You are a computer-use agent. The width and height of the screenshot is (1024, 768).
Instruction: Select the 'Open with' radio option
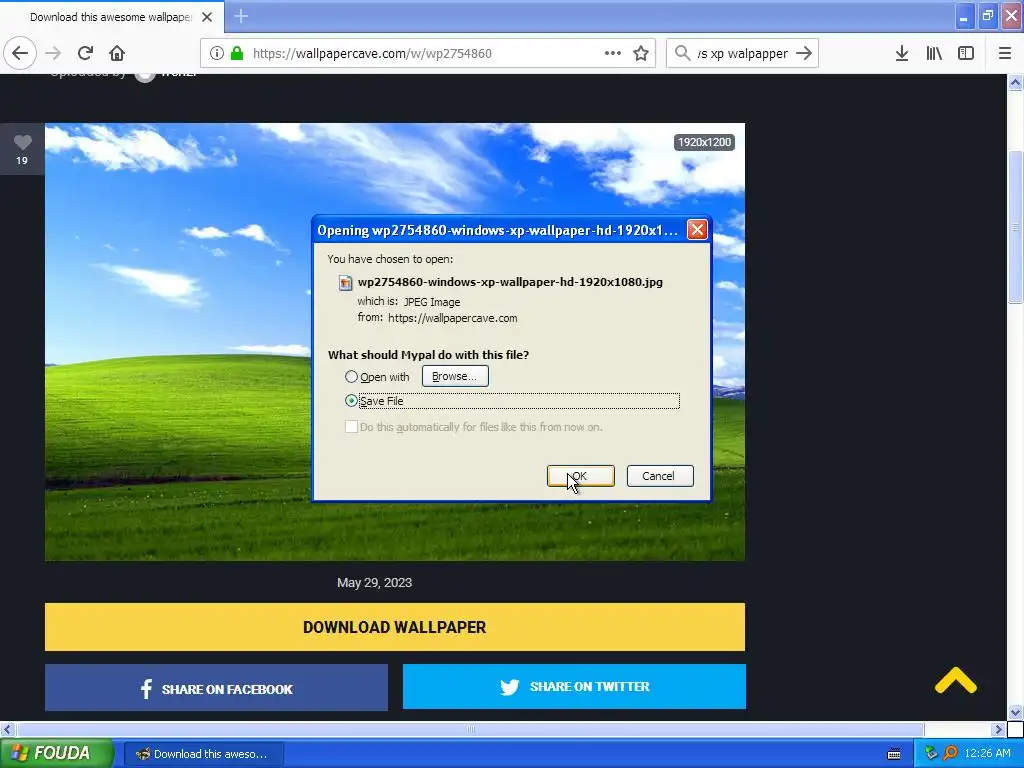click(x=351, y=377)
